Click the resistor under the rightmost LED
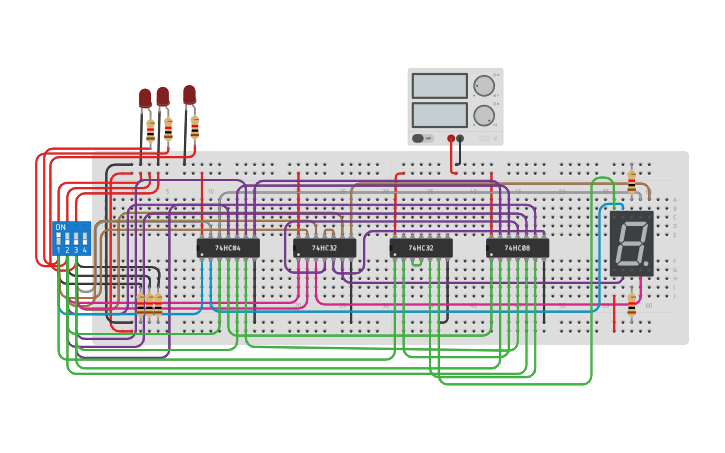The image size is (725, 453). pyautogui.click(x=194, y=126)
